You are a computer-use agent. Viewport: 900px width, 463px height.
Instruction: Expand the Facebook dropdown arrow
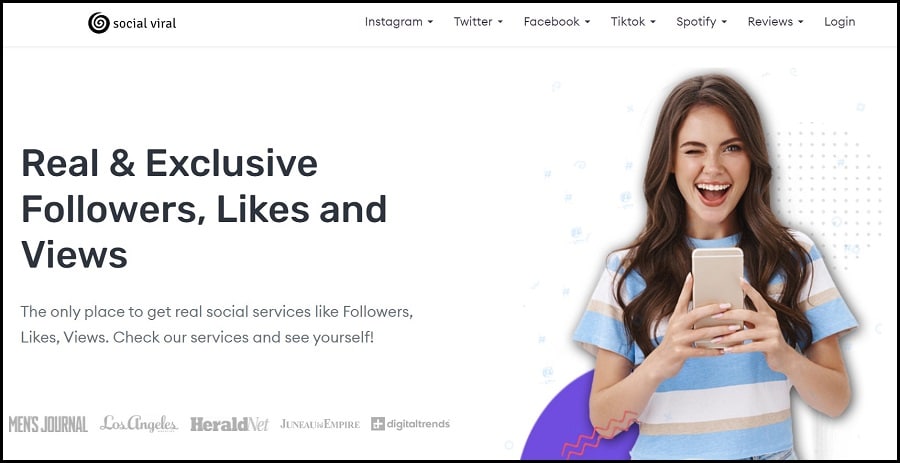pos(587,22)
